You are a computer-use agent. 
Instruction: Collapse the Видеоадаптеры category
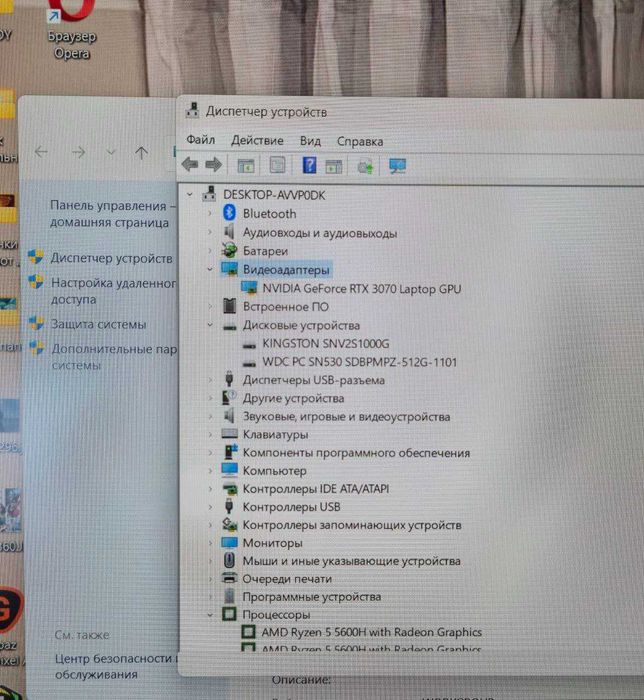click(210, 269)
